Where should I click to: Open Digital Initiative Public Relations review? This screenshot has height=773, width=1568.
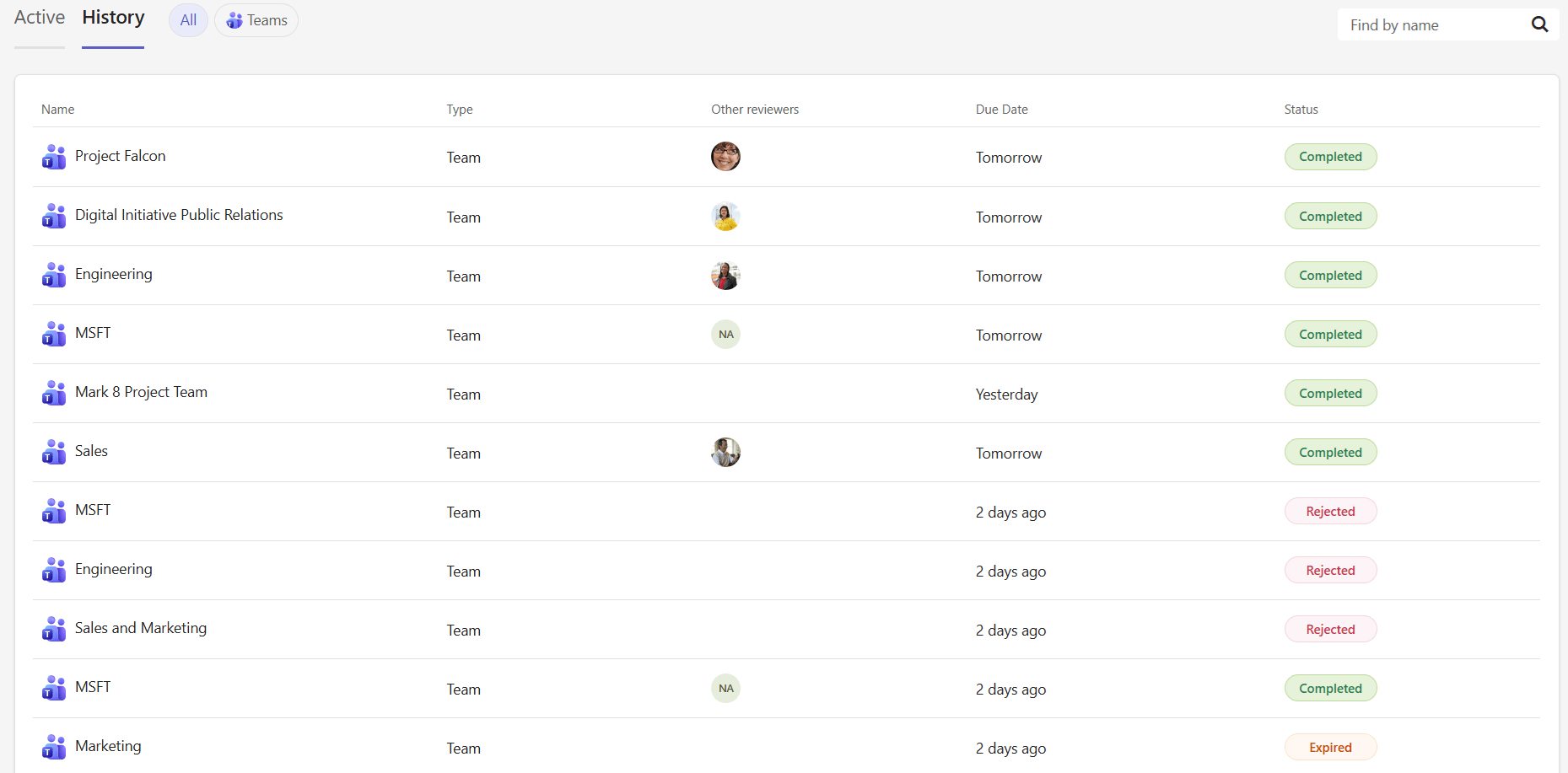point(179,215)
